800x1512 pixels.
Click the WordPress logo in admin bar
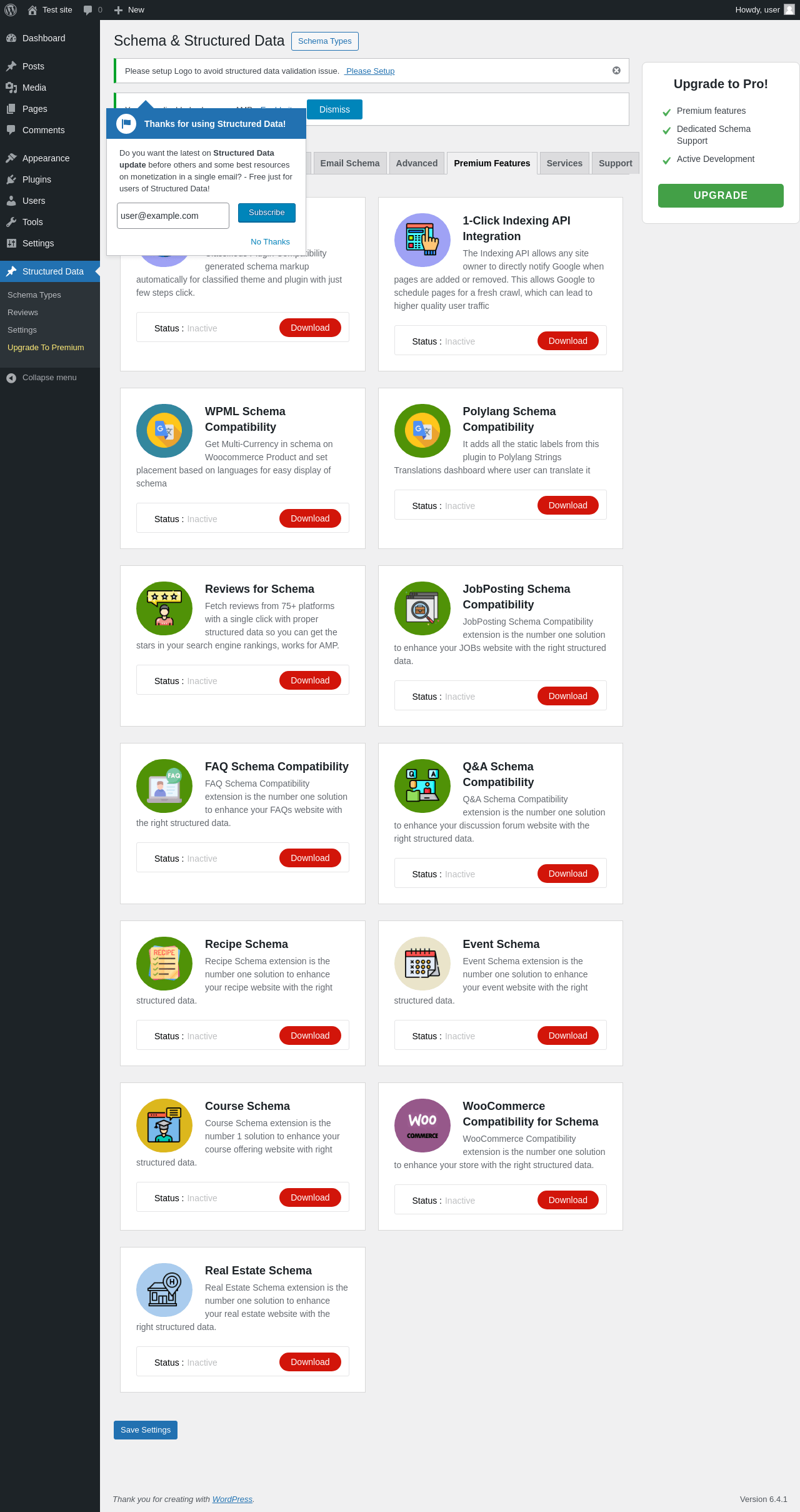(11, 10)
